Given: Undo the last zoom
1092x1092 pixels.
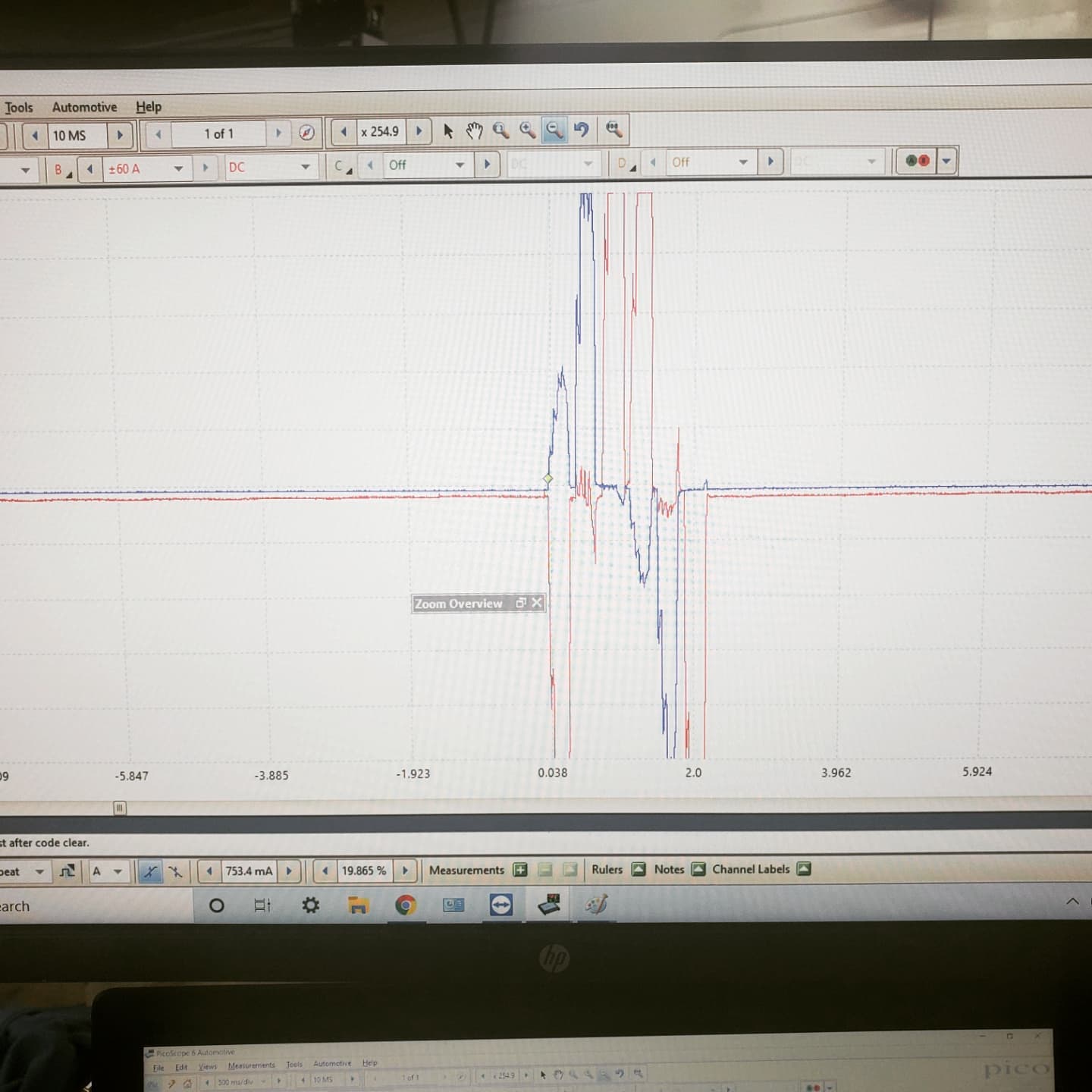Looking at the screenshot, I should (x=582, y=130).
